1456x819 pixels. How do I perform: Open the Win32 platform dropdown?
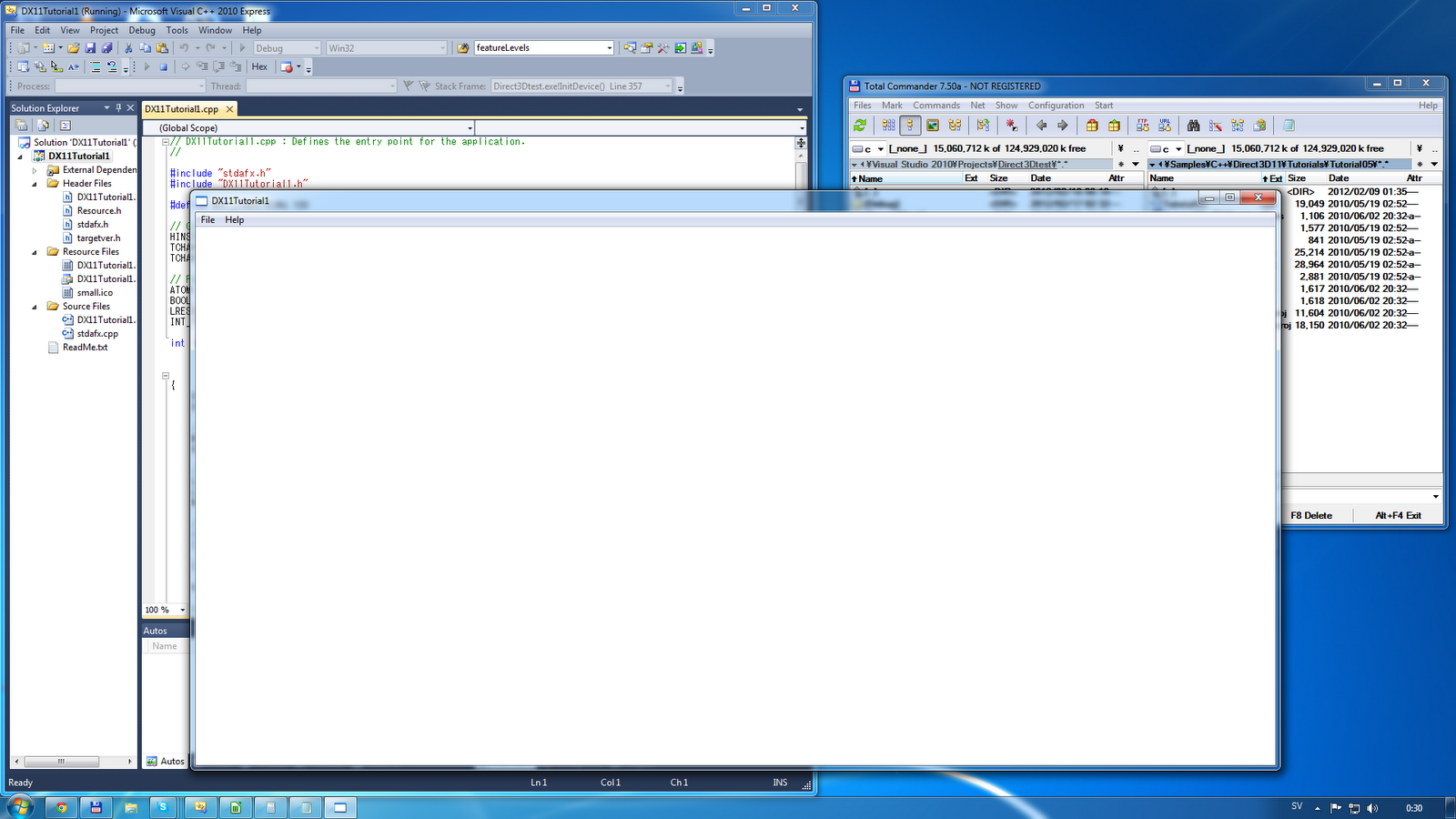point(442,47)
